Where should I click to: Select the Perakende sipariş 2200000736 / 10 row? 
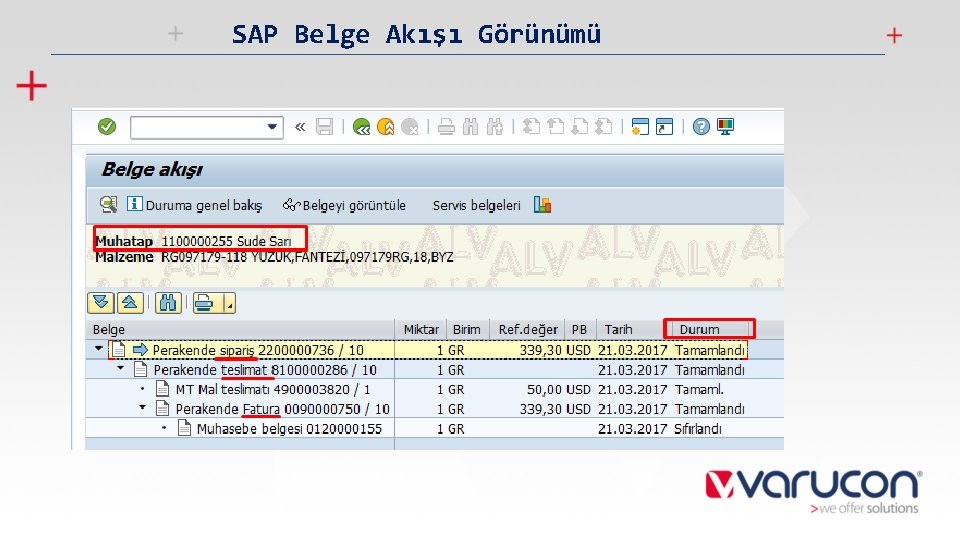[427, 350]
